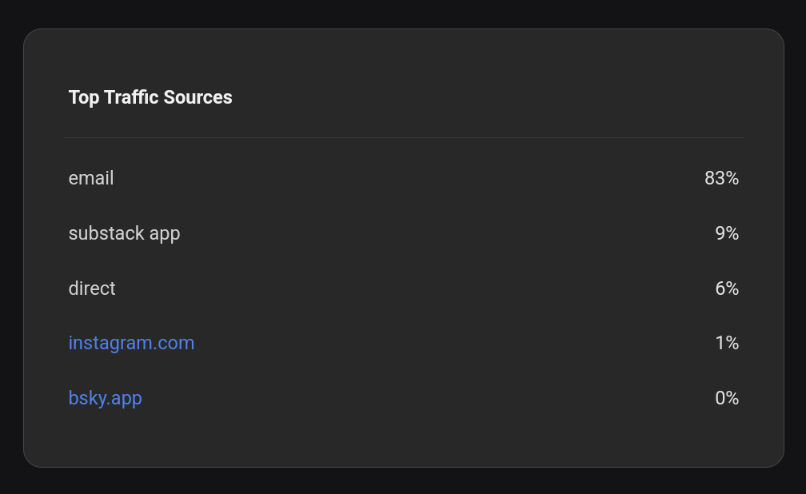806x494 pixels.
Task: Select the direct traffic source label
Action: coord(92,288)
